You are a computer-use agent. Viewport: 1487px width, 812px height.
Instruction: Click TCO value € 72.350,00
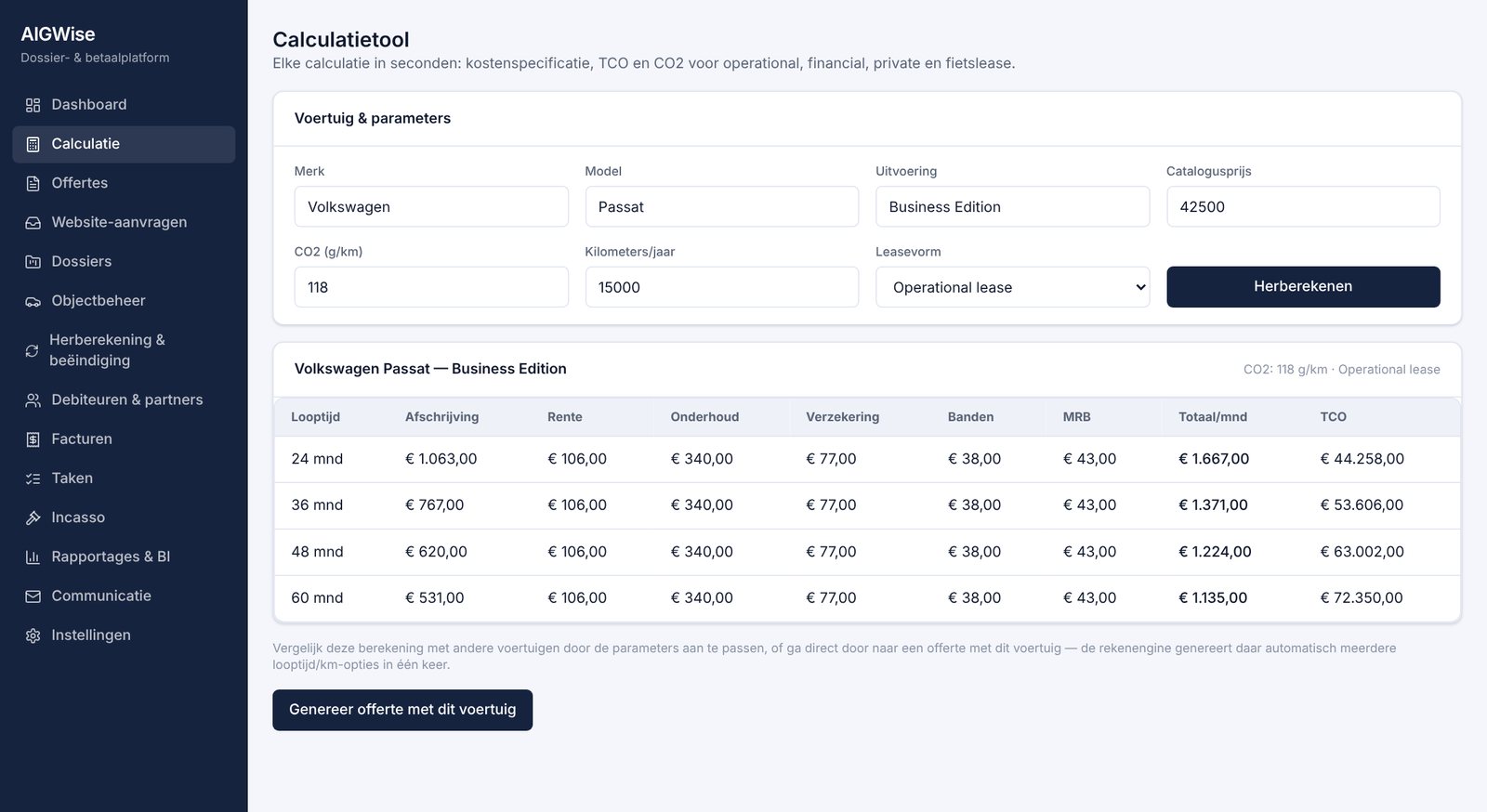[1362, 598]
